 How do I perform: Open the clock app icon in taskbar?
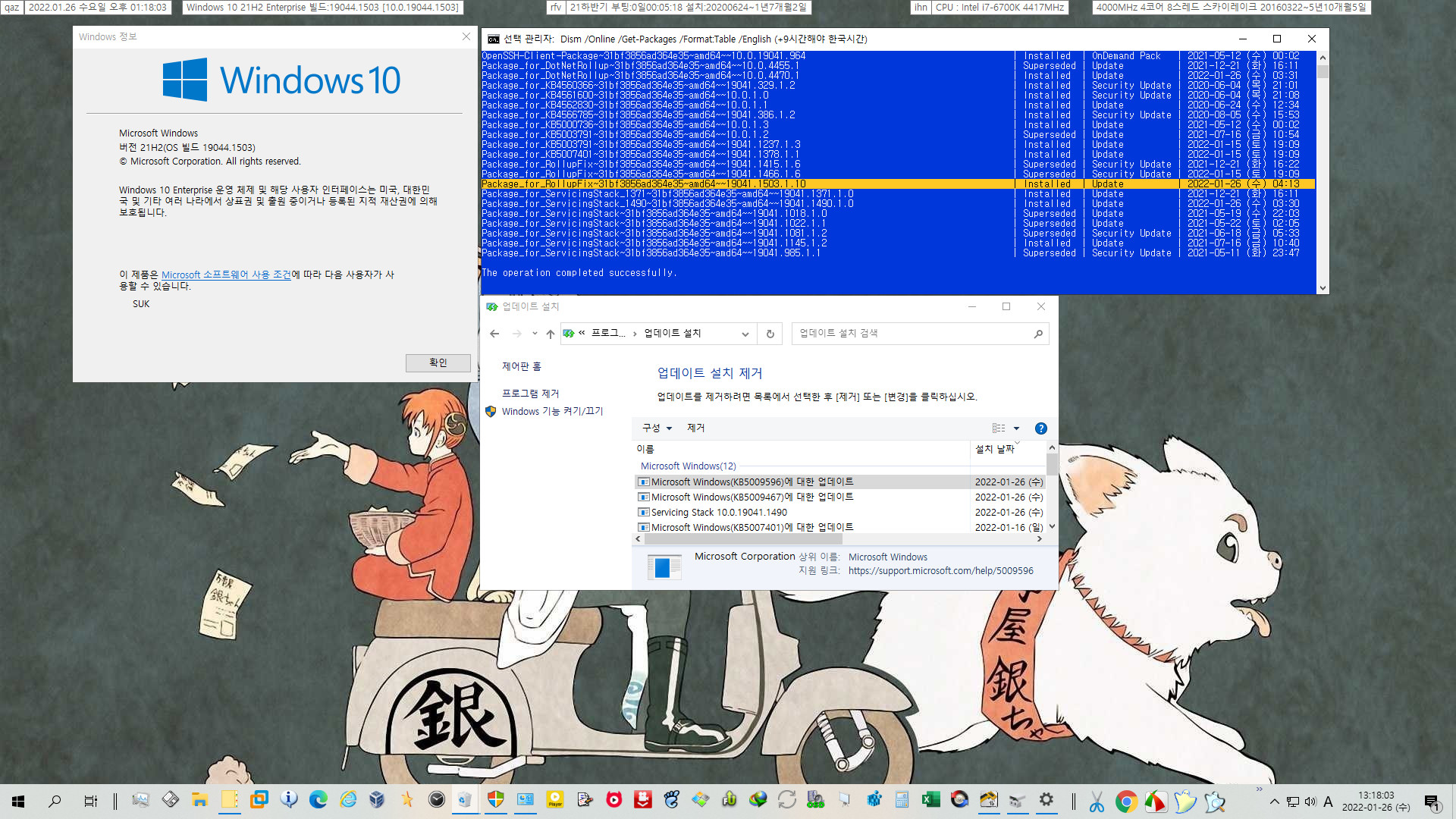[x=437, y=800]
